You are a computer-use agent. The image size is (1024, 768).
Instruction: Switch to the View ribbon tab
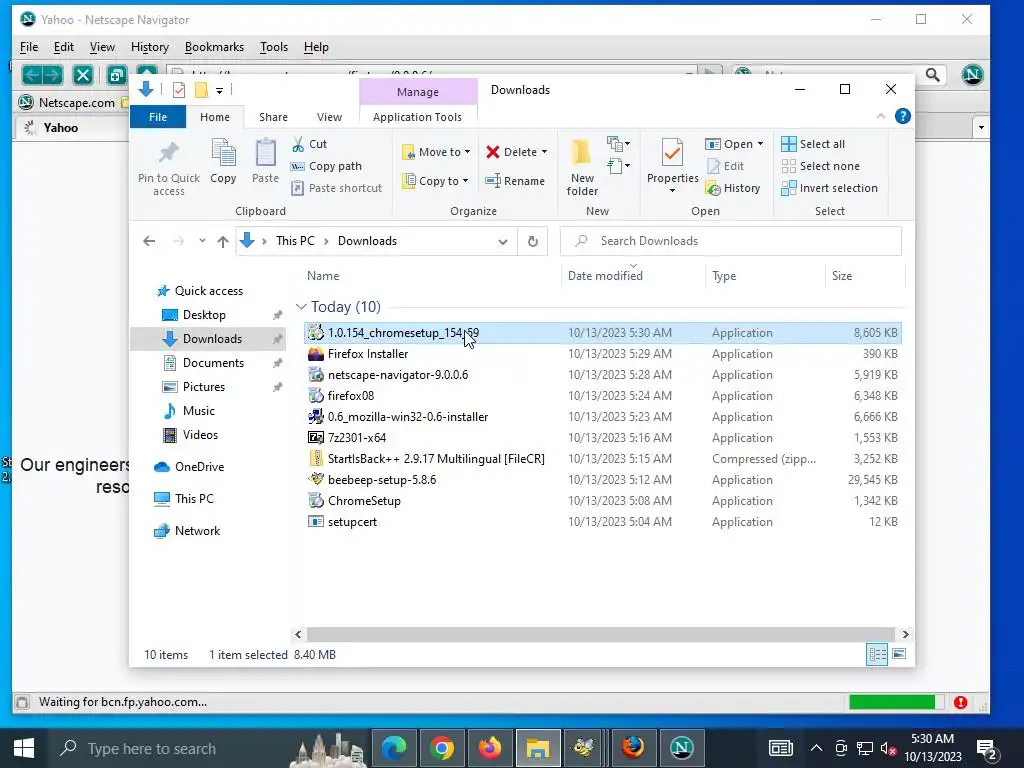click(329, 117)
